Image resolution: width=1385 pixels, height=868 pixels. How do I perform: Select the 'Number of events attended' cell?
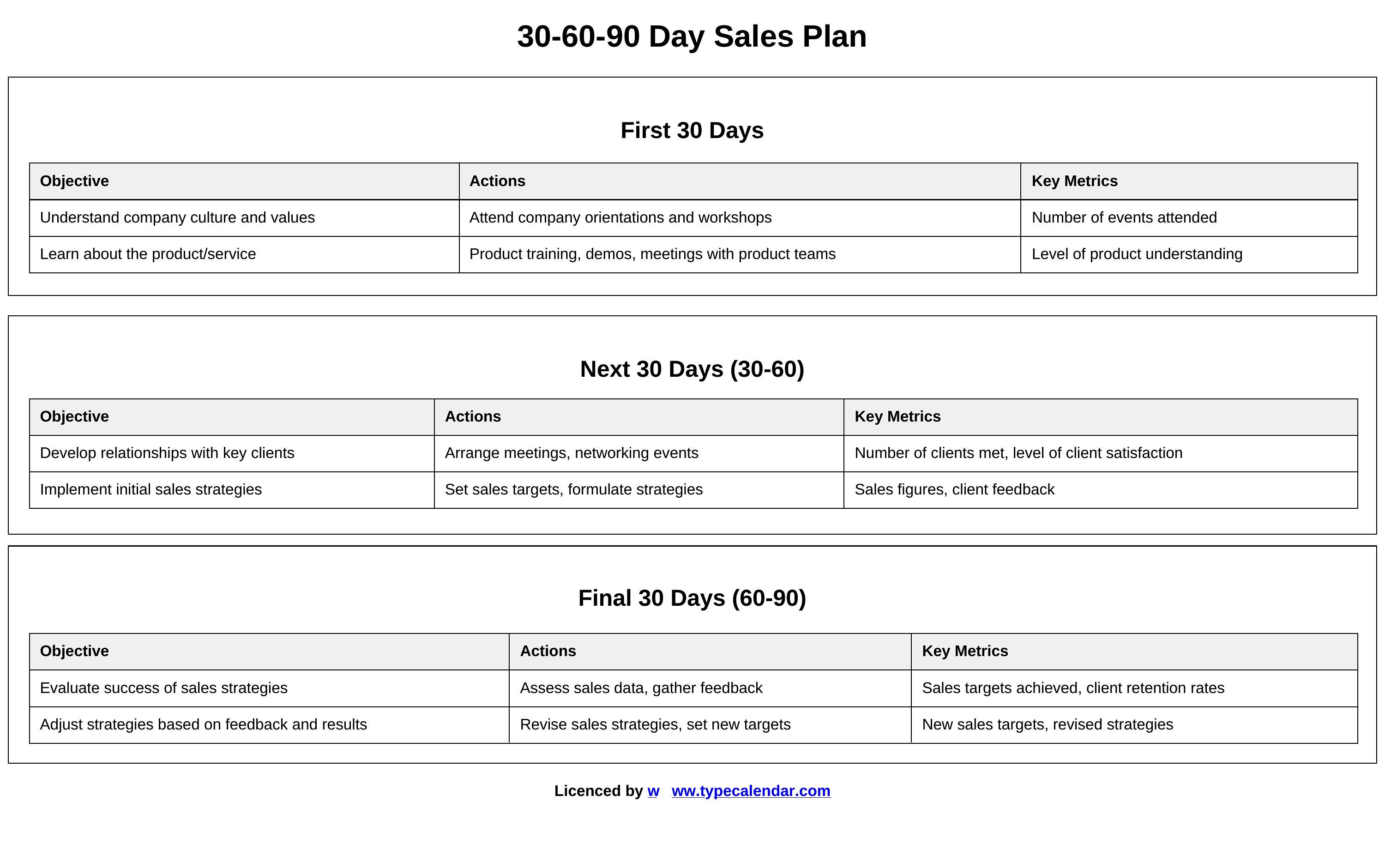pos(1189,218)
